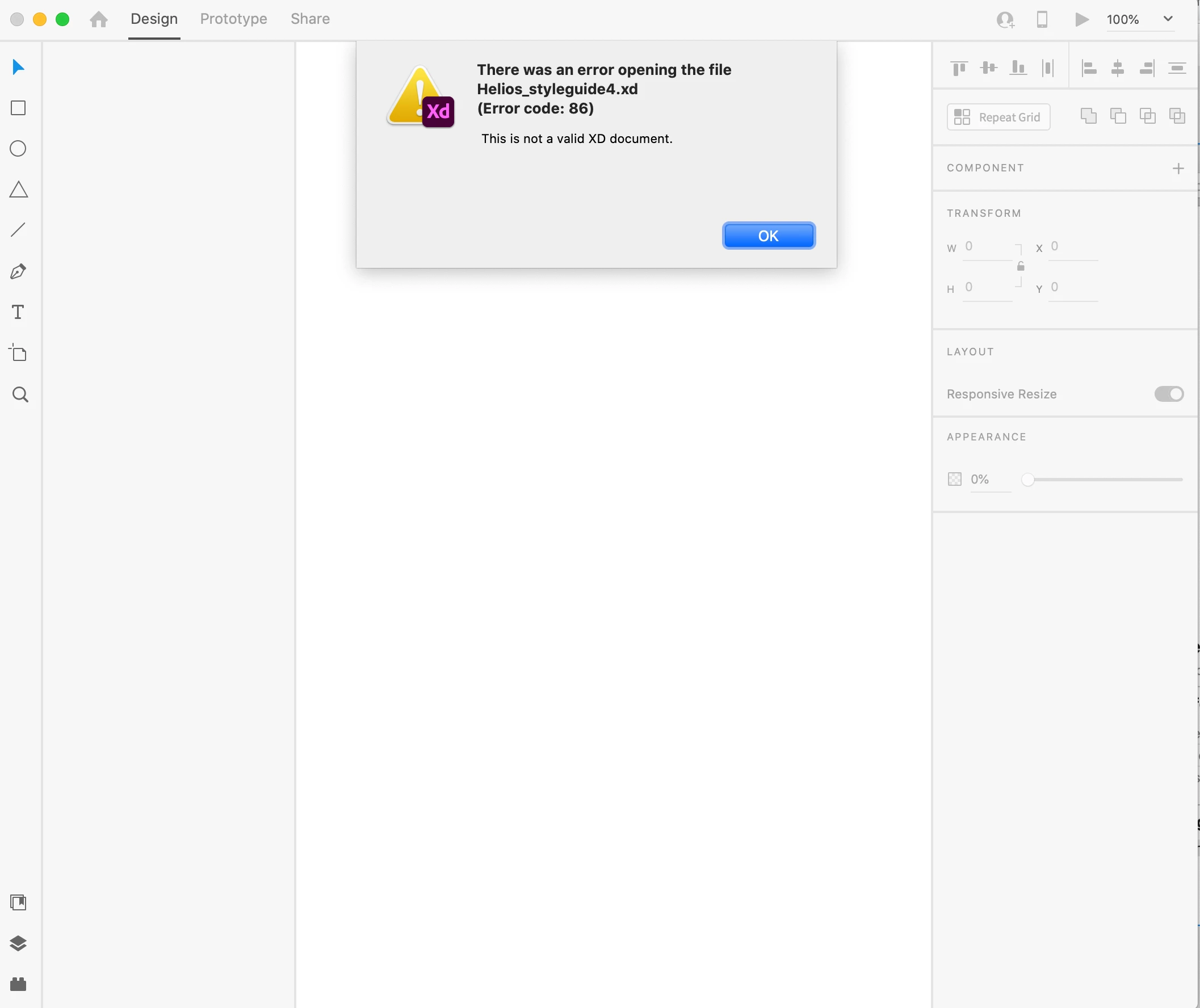Toggle the Responsive Resize switch
Screen dimensions: 1200x1008
click(1169, 394)
